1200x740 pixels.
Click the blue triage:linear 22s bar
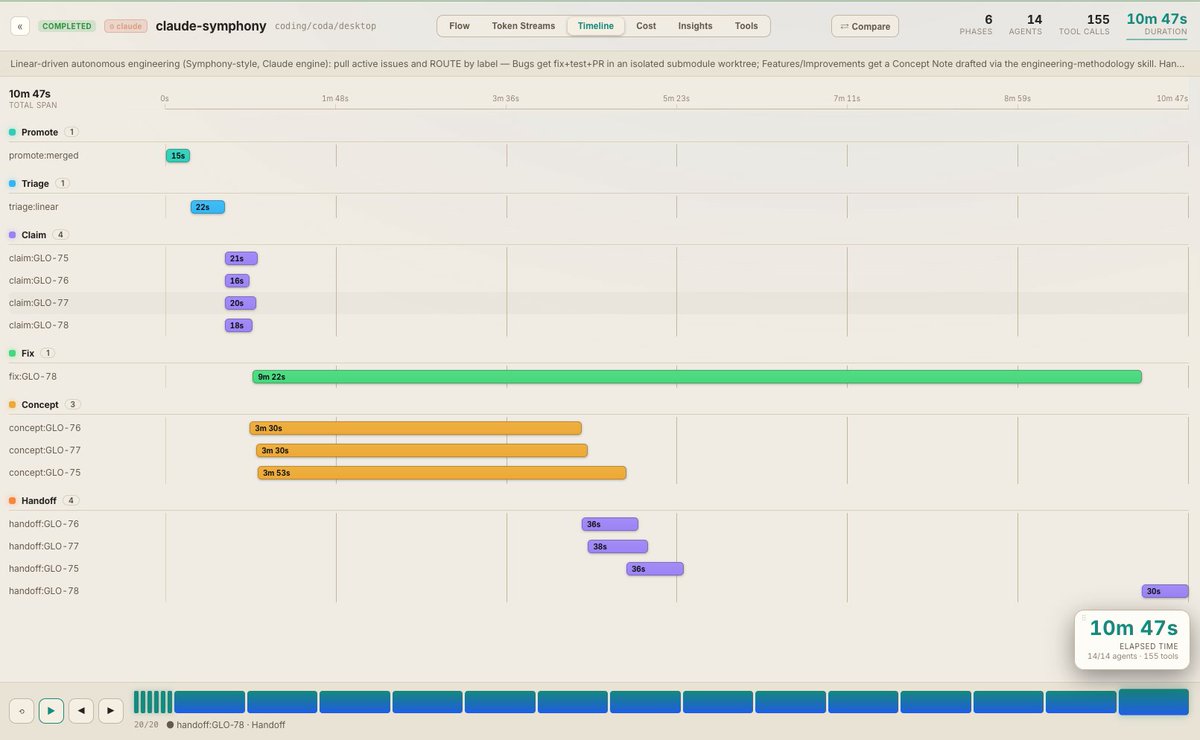(x=208, y=207)
